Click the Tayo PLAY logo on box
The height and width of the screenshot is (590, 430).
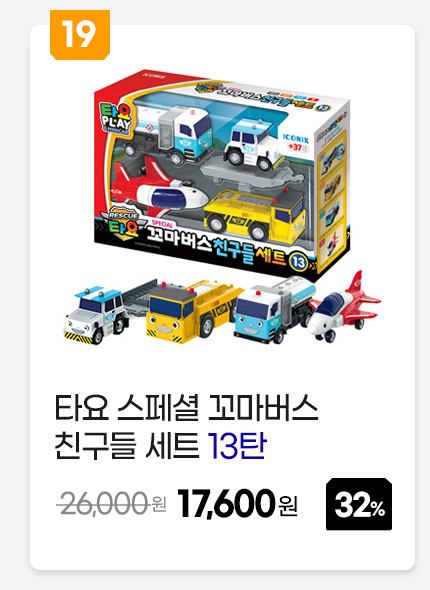(x=116, y=120)
